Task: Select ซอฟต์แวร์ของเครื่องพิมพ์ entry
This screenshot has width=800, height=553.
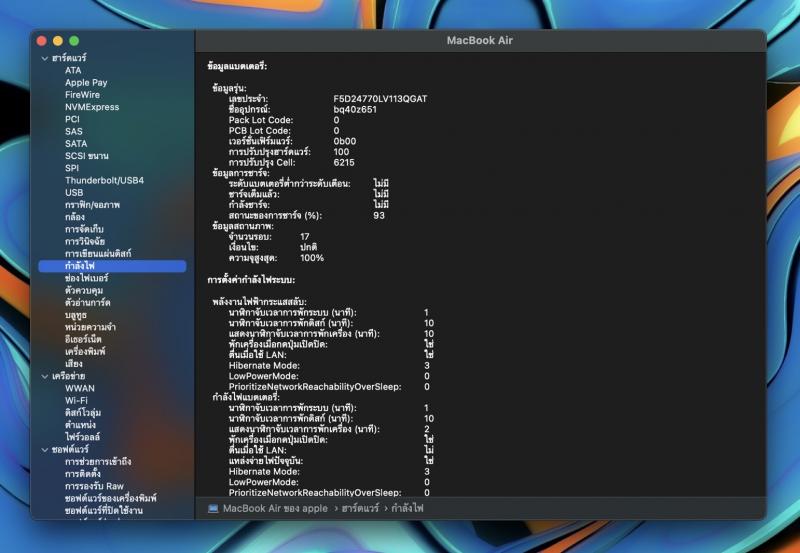Action: coord(111,498)
